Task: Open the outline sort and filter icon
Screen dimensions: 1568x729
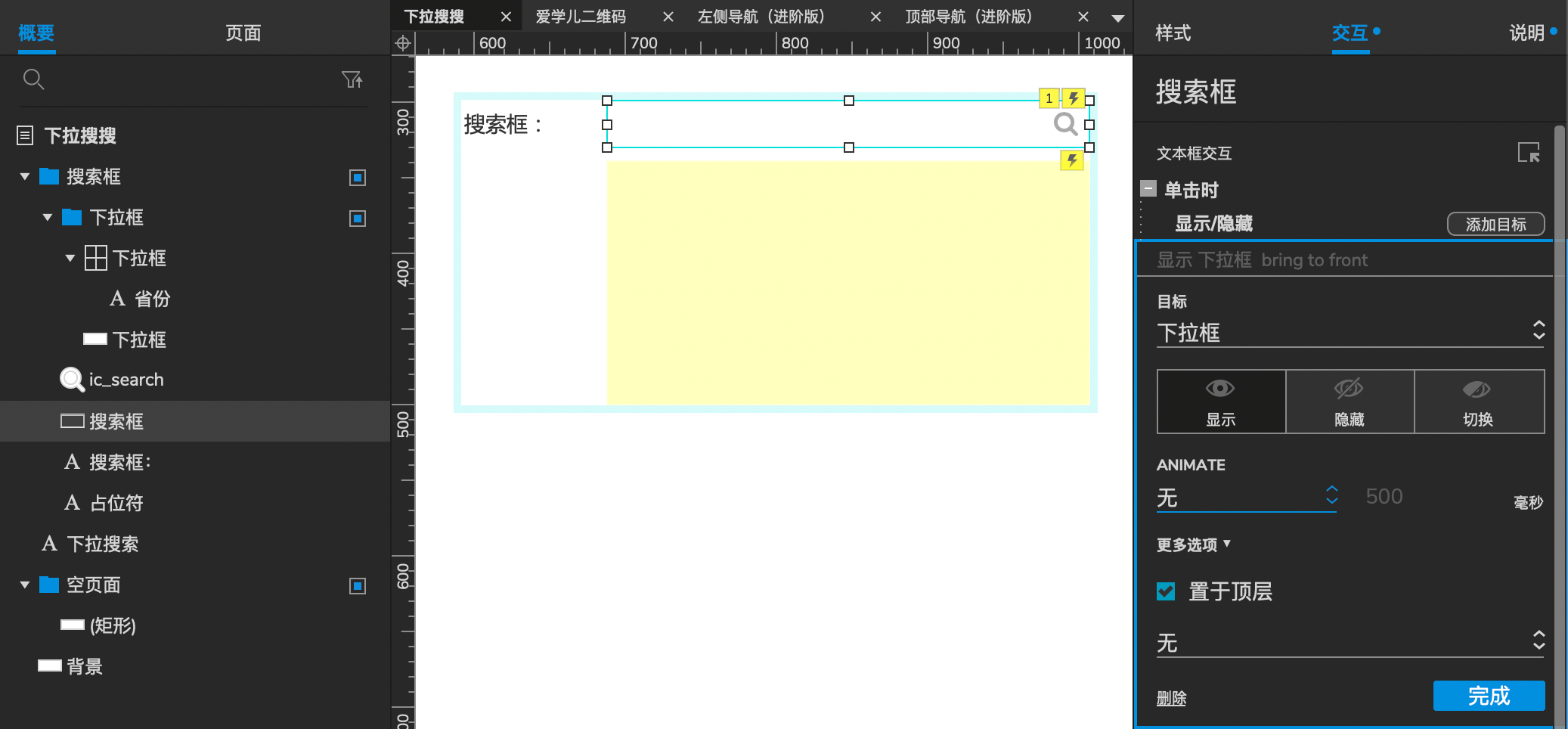Action: point(352,79)
